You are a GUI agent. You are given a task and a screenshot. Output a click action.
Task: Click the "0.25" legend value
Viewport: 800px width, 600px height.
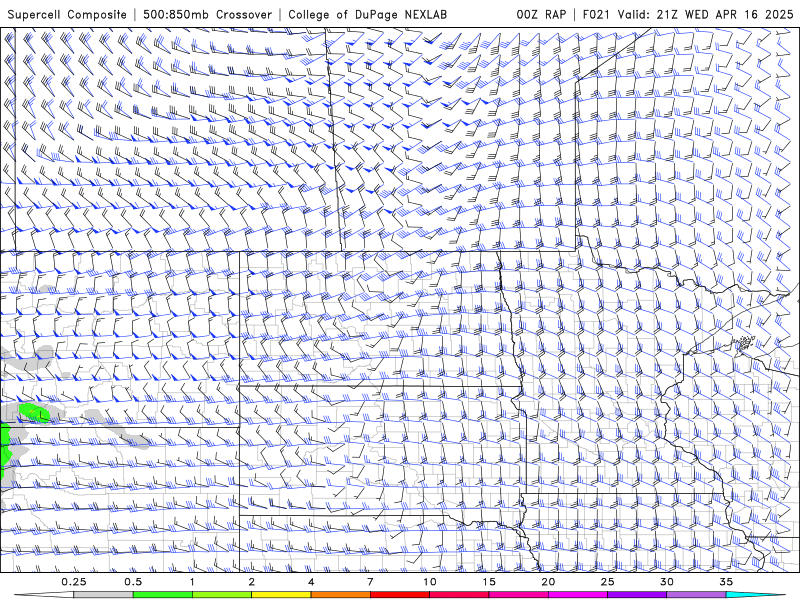coord(73,582)
